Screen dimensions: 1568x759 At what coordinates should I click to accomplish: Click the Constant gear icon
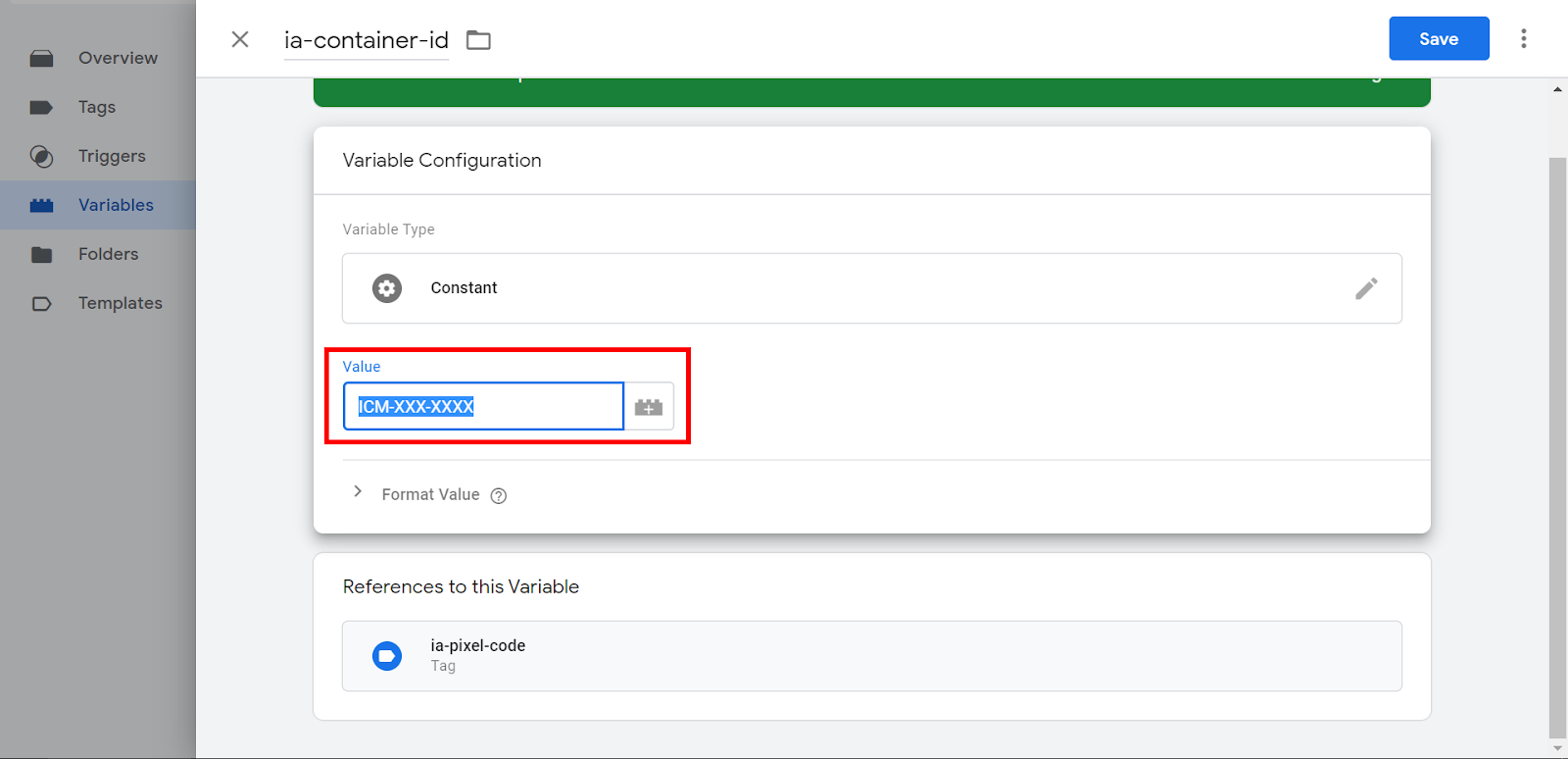coord(387,288)
